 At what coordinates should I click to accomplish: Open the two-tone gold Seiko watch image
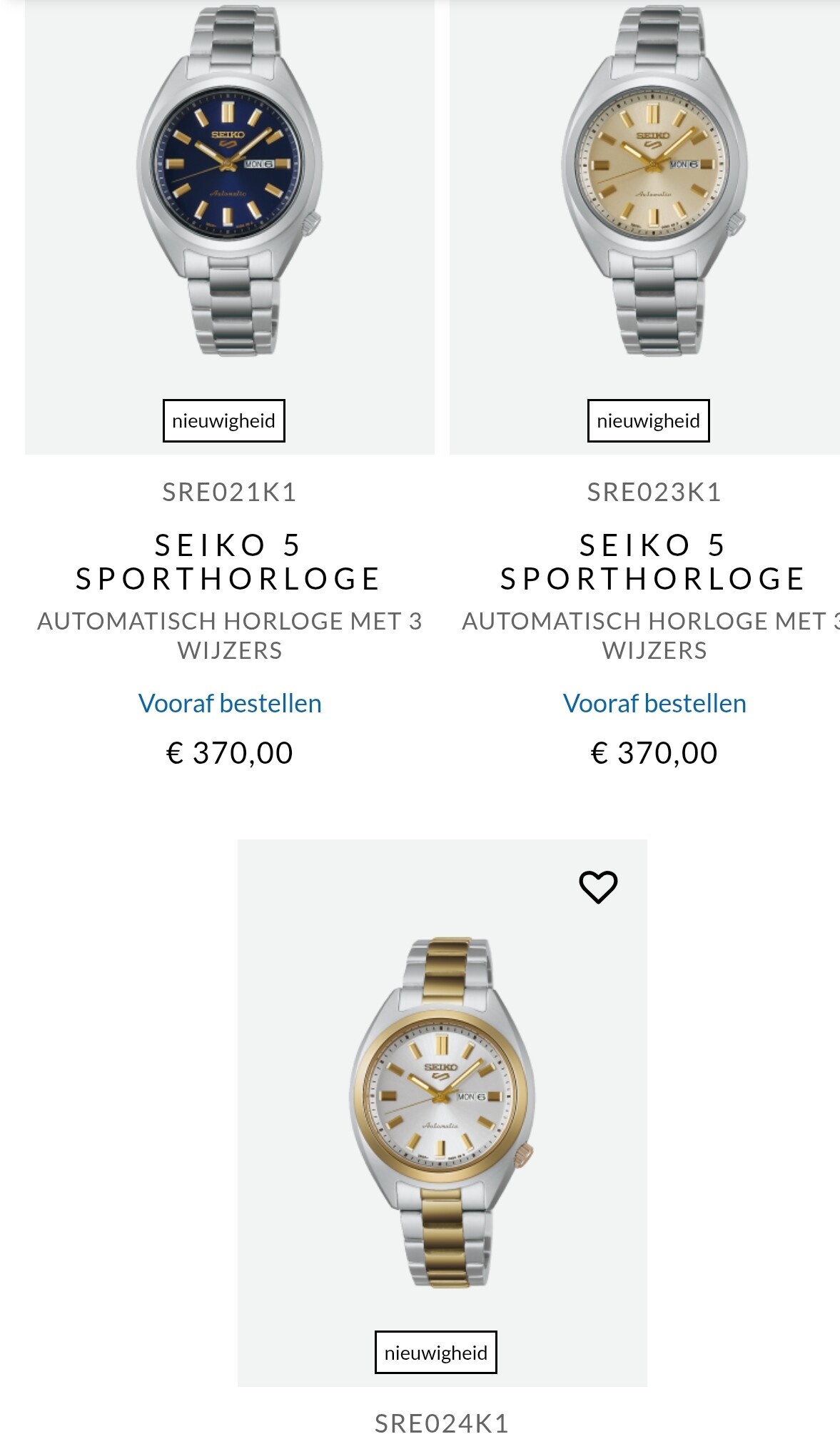click(442, 1112)
